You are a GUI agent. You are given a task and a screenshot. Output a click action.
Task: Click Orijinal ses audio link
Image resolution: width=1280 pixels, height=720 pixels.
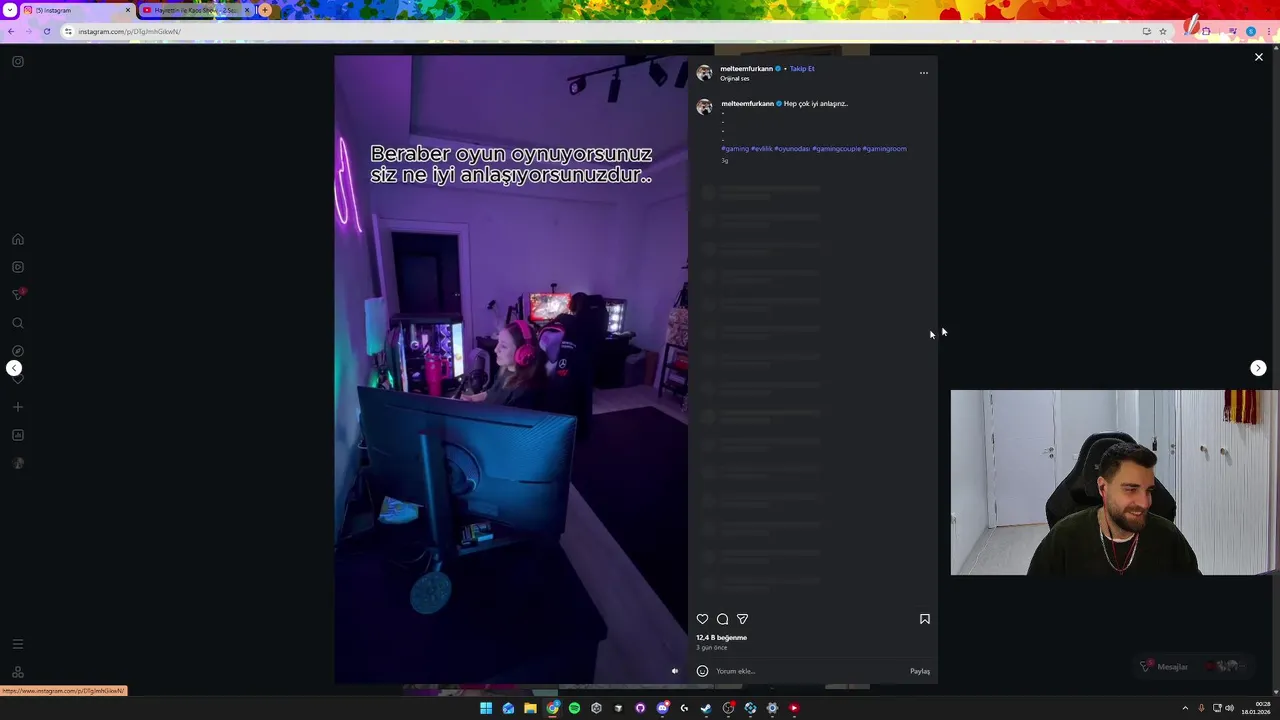coord(735,79)
